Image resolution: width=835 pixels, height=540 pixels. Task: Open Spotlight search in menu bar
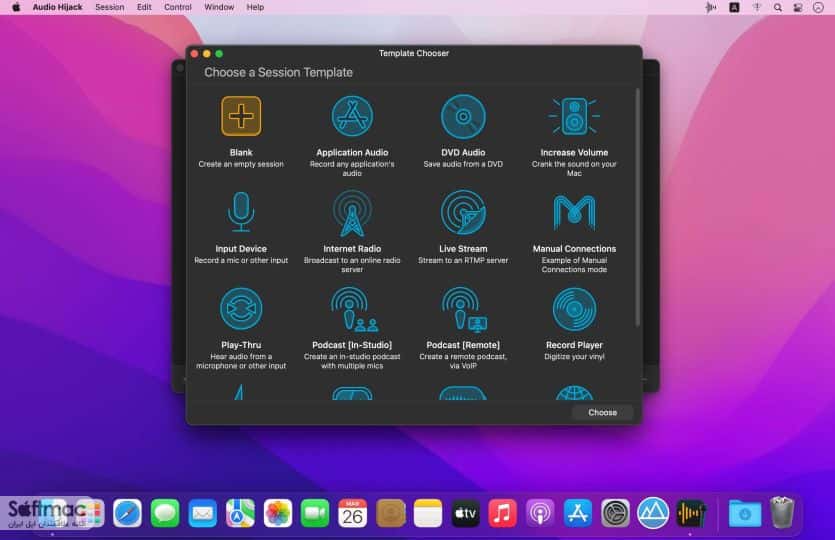(777, 7)
